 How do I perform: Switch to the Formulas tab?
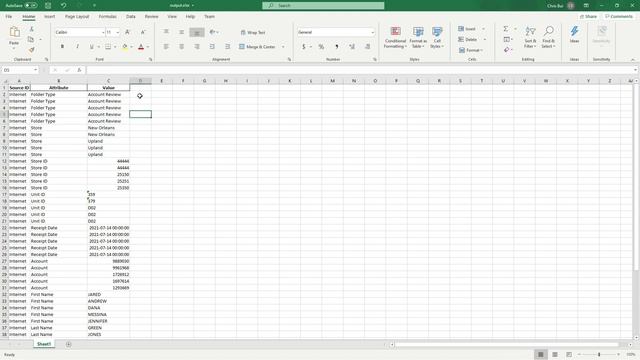click(x=107, y=16)
